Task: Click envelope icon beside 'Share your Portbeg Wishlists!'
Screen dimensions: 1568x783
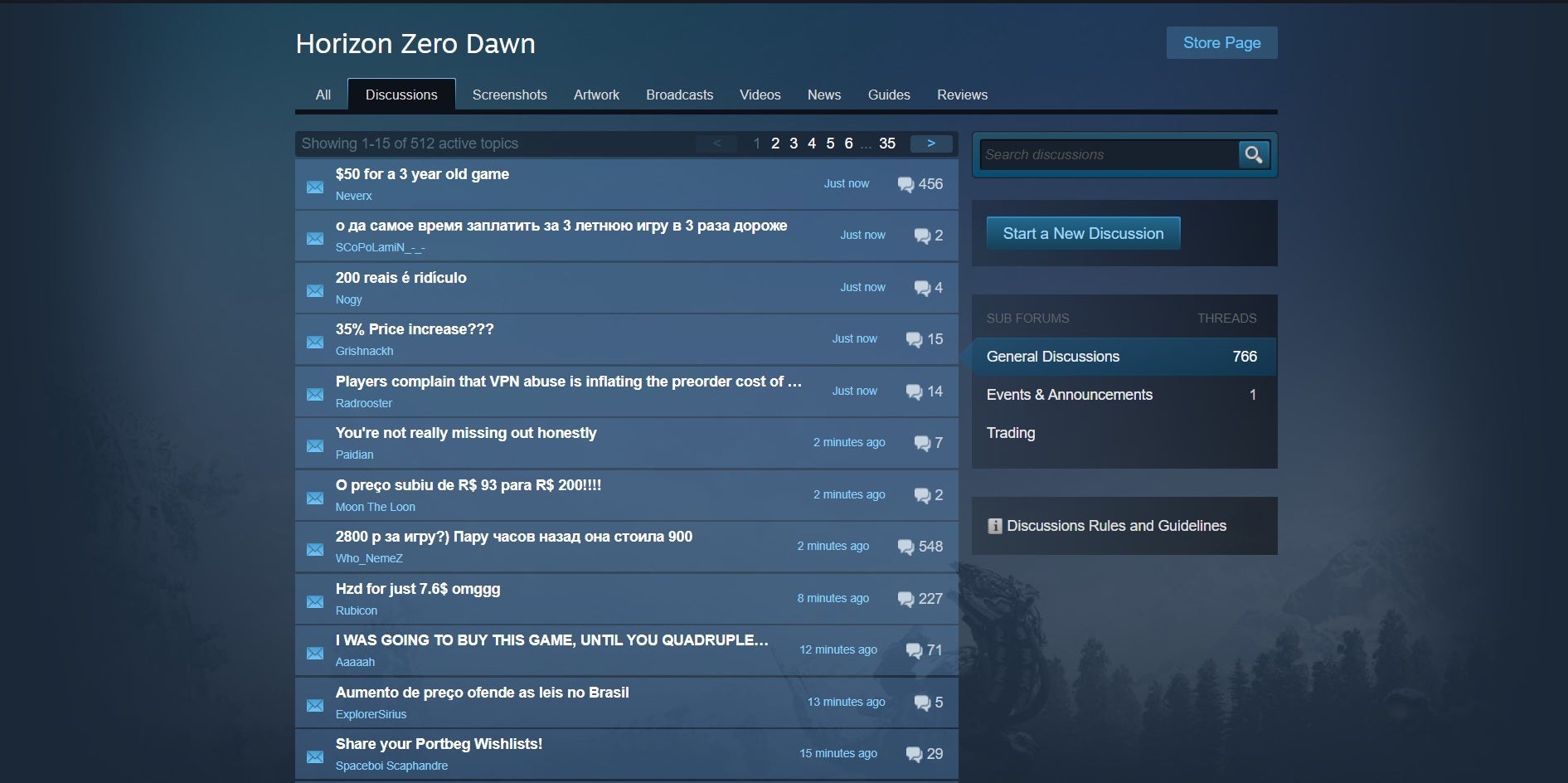Action: coord(315,756)
